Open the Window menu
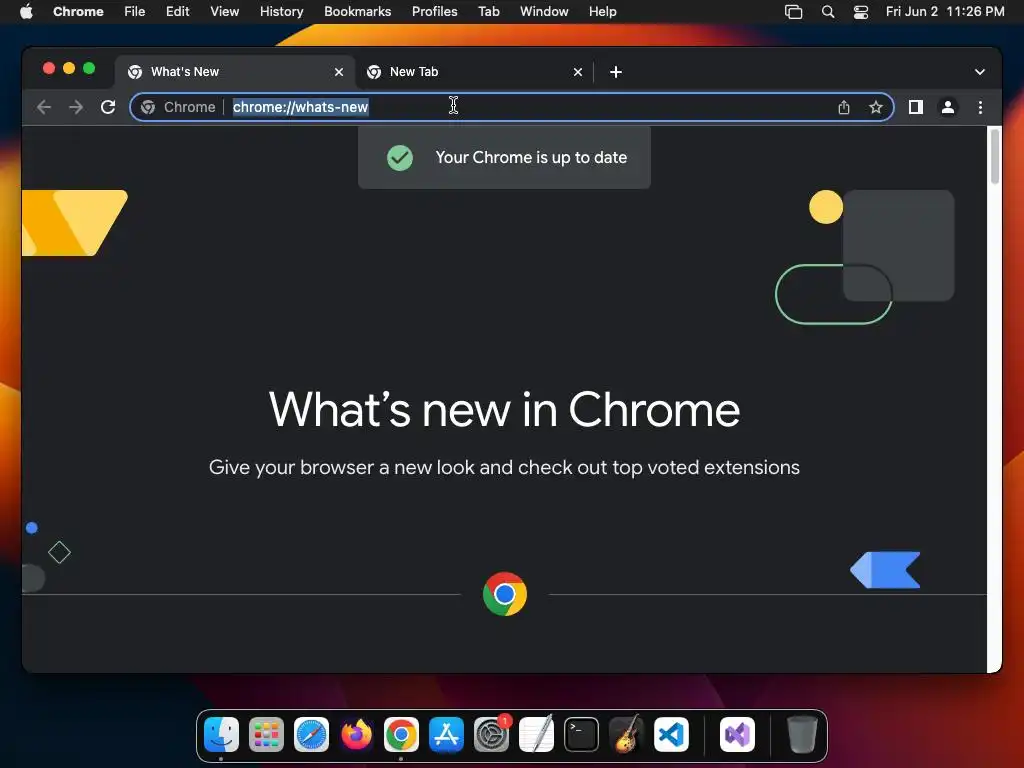The height and width of the screenshot is (768, 1024). (x=544, y=12)
